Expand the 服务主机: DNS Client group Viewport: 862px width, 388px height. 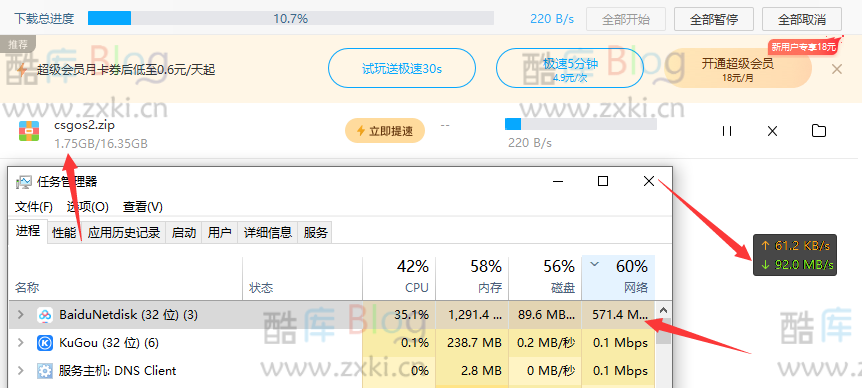[x=21, y=370]
